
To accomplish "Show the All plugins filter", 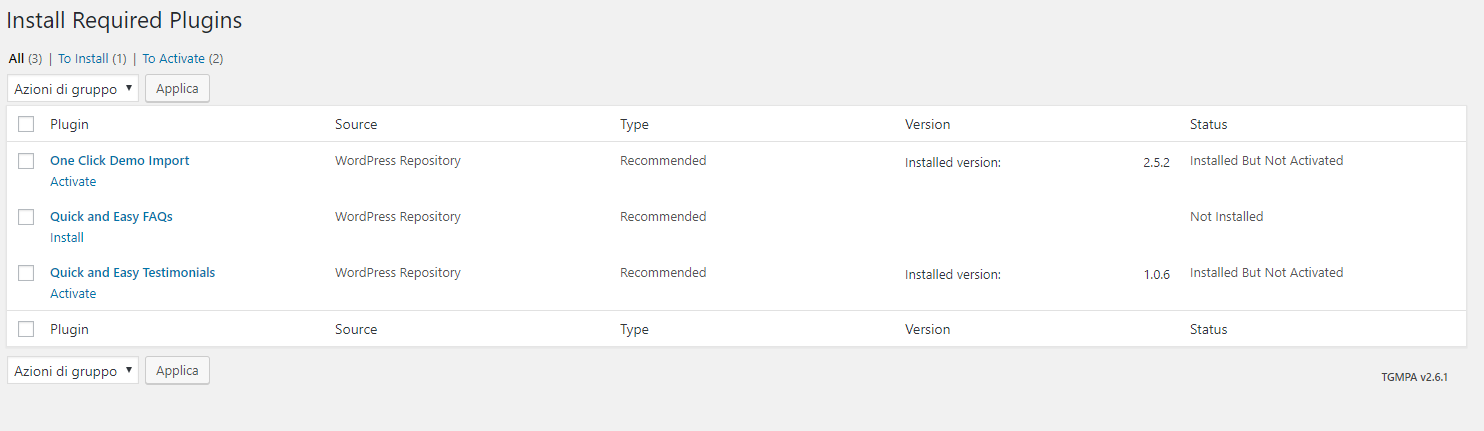I will [x=16, y=59].
